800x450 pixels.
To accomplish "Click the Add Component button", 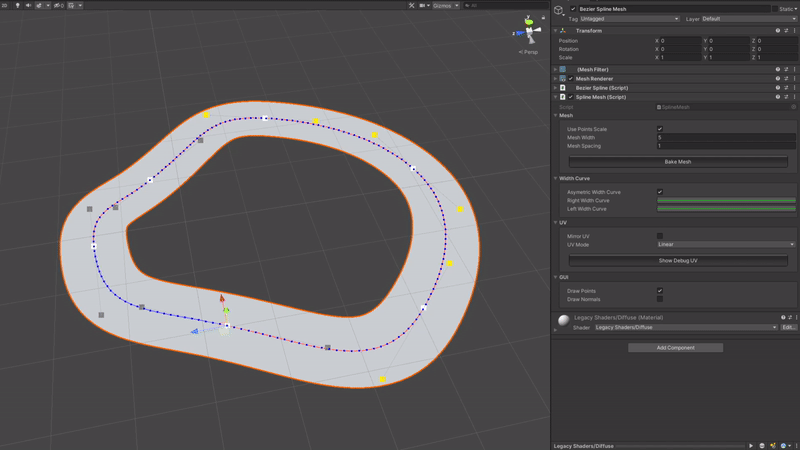I will (675, 348).
